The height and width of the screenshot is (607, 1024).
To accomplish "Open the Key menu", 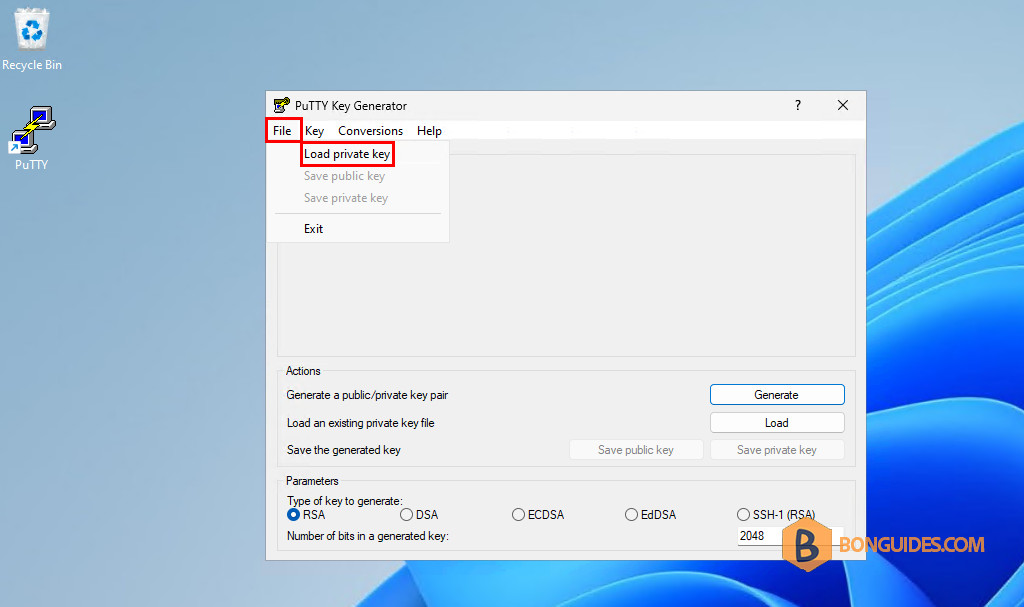I will (314, 131).
